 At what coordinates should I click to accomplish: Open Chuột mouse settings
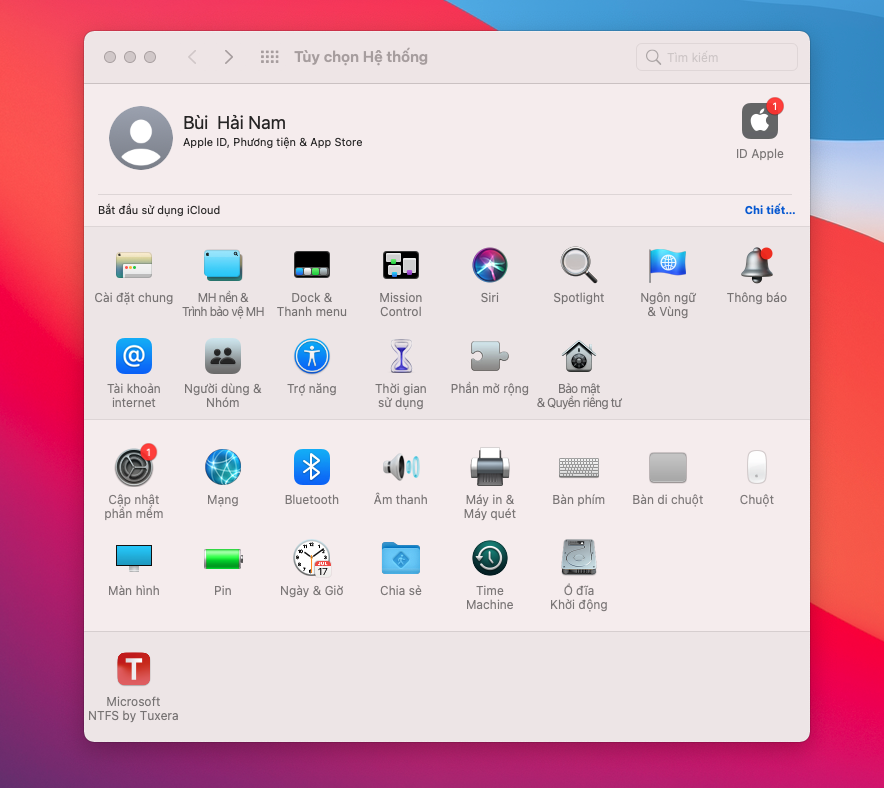coord(757,467)
